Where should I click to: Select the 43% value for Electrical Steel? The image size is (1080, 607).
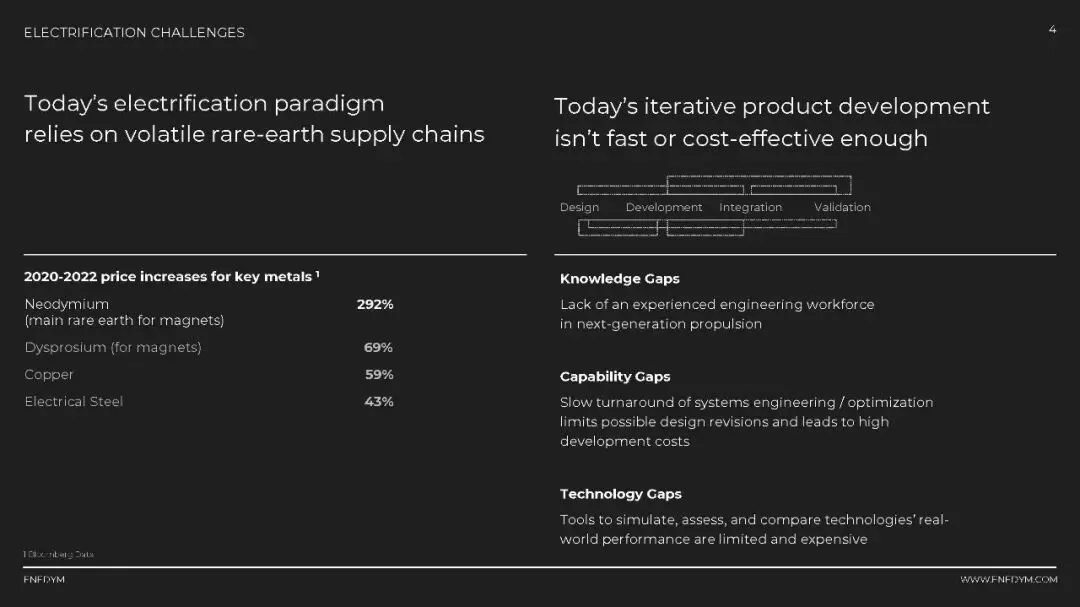click(378, 401)
